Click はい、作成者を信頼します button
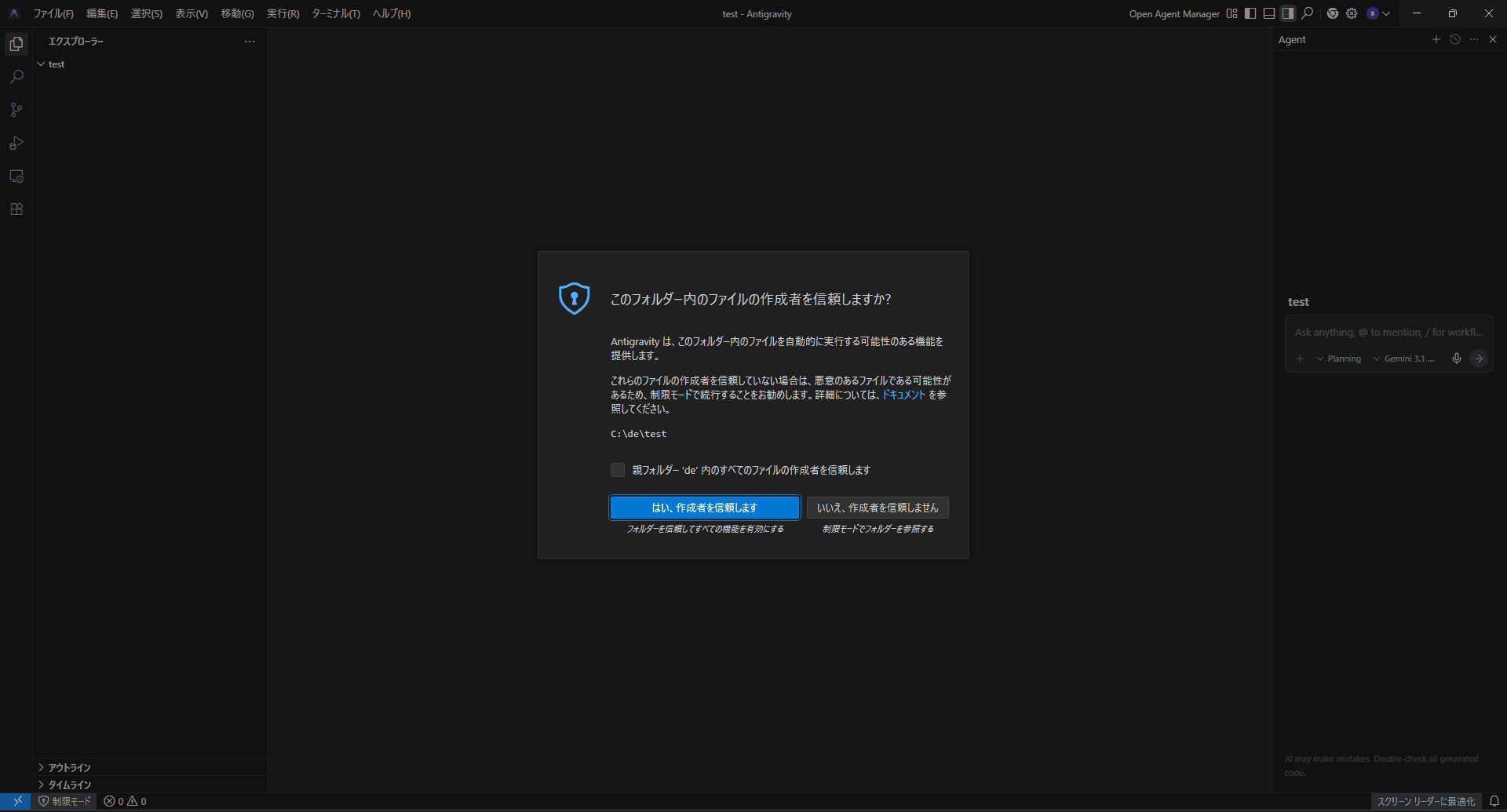The image size is (1507, 812). 704,508
